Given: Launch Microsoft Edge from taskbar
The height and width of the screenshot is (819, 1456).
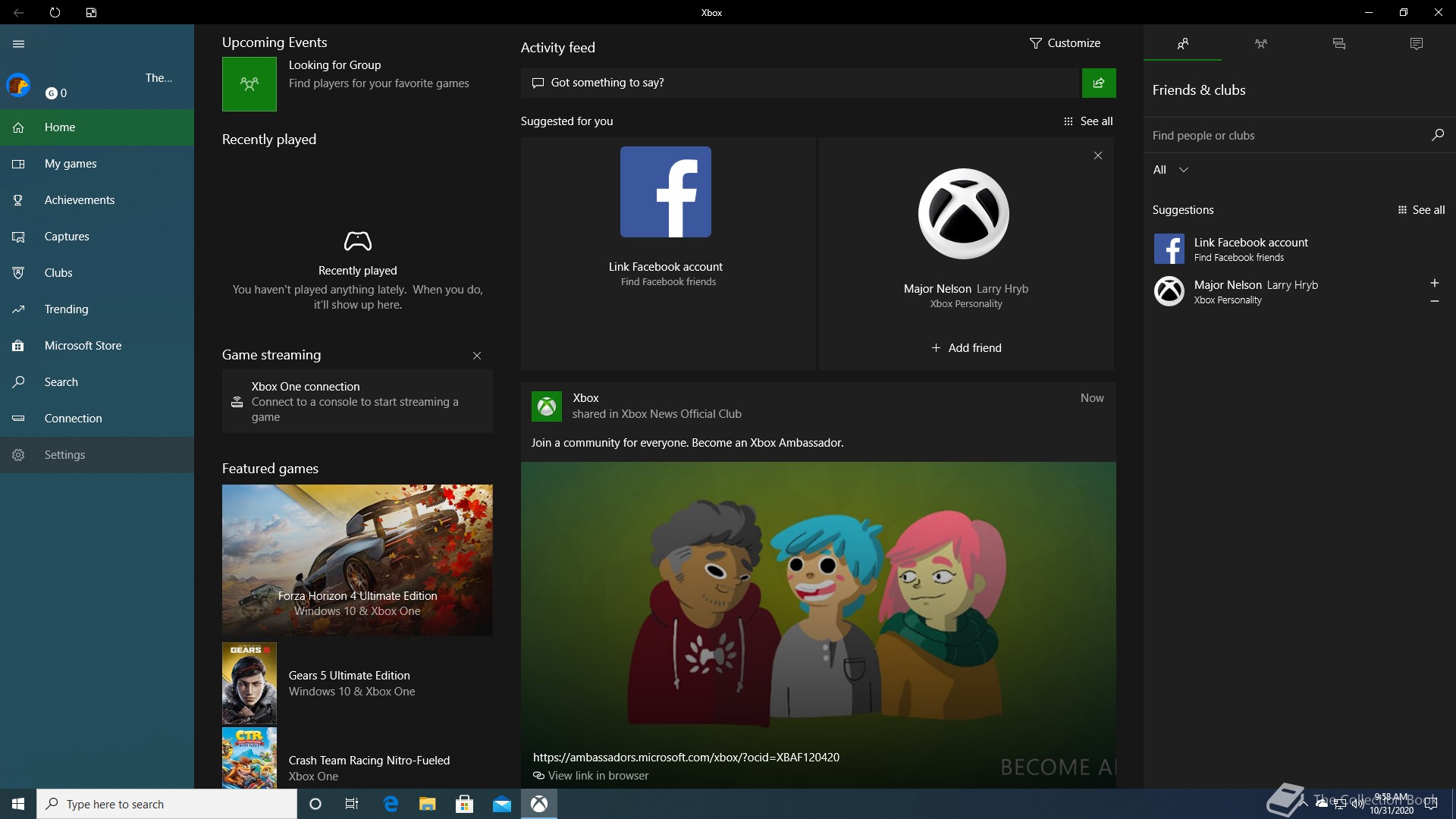Looking at the screenshot, I should [x=390, y=804].
